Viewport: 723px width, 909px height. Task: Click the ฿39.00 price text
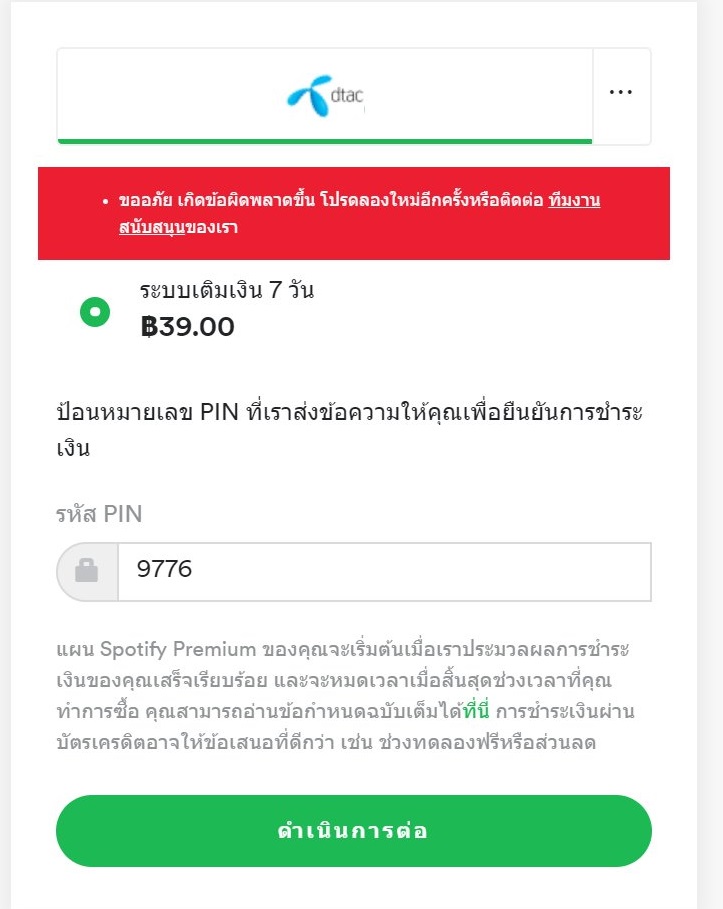pos(188,327)
